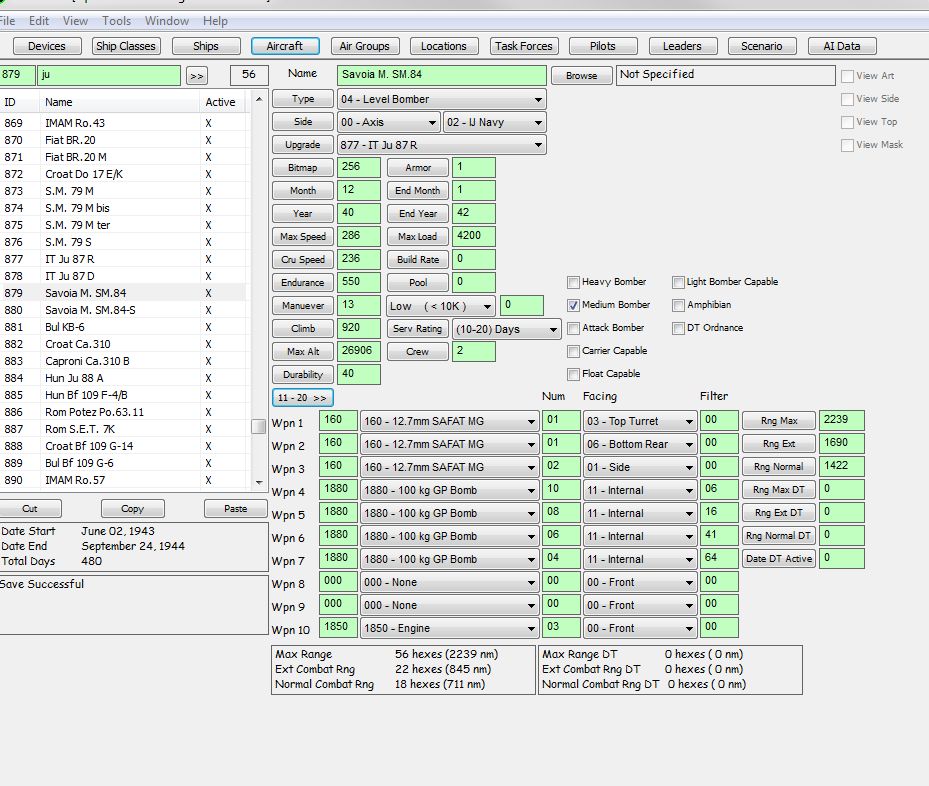Open the Tools menu

(116, 21)
